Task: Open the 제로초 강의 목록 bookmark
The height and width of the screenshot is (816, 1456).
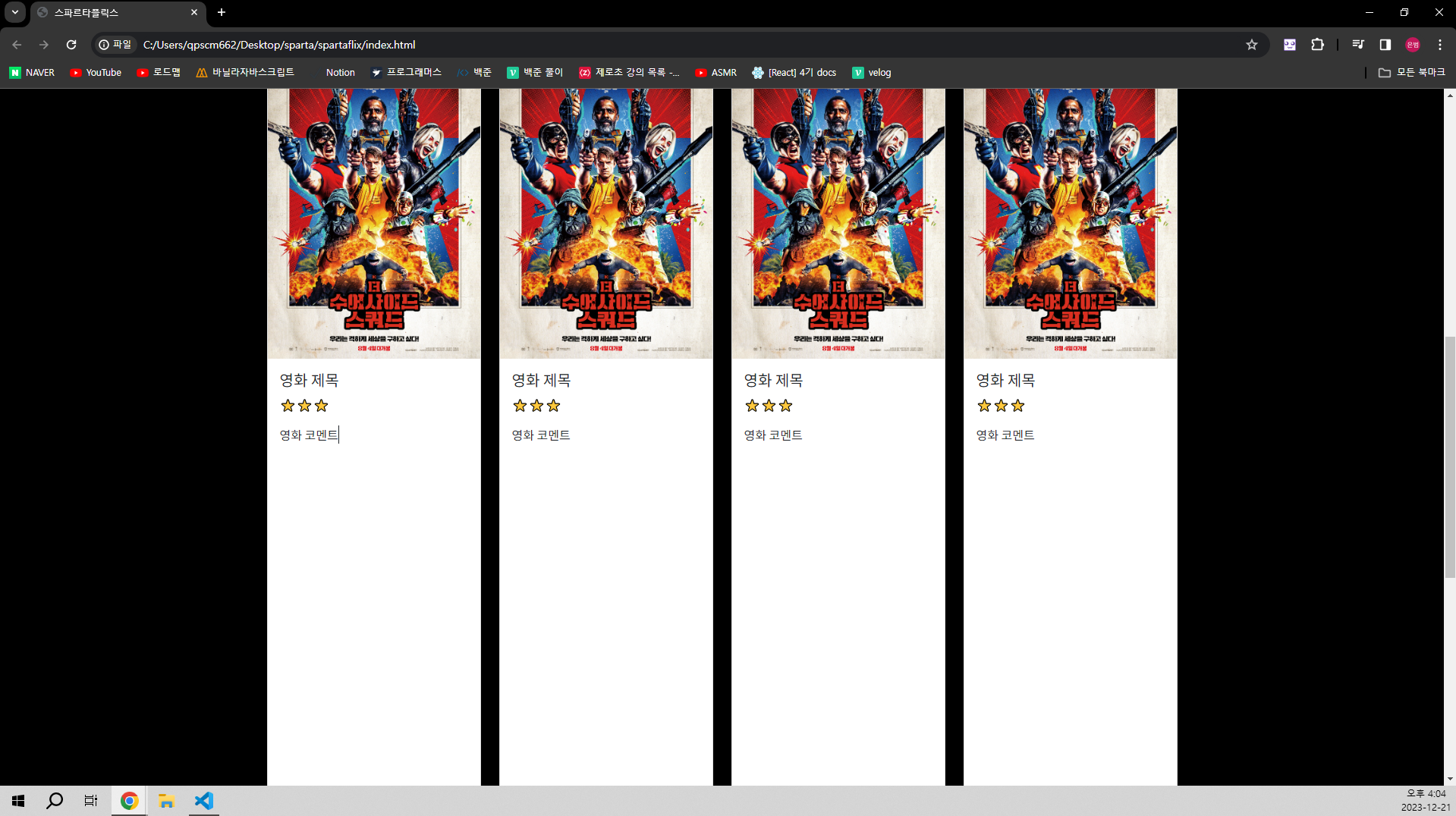Action: pyautogui.click(x=629, y=73)
